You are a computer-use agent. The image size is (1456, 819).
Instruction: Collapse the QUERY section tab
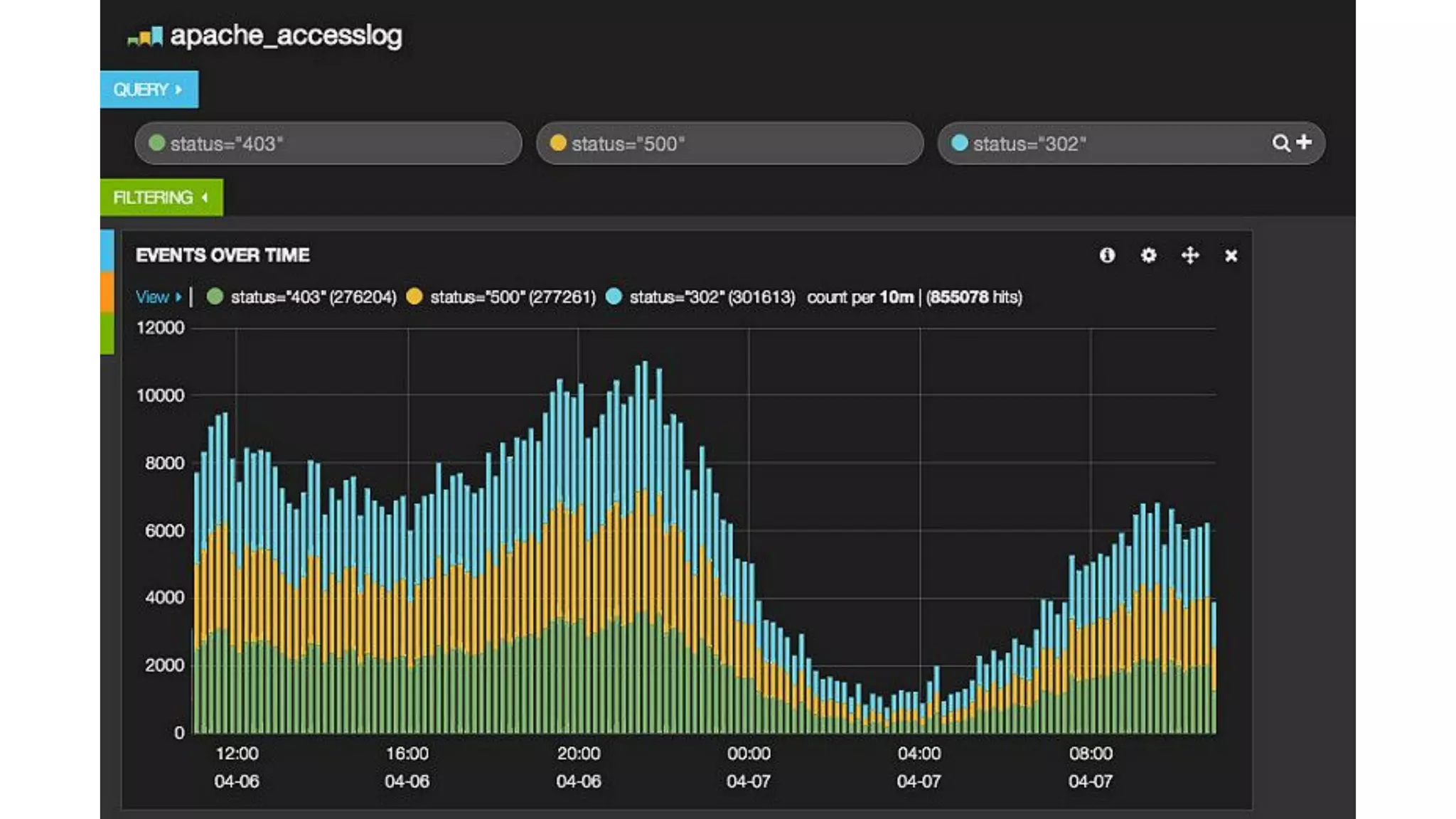[x=149, y=90]
